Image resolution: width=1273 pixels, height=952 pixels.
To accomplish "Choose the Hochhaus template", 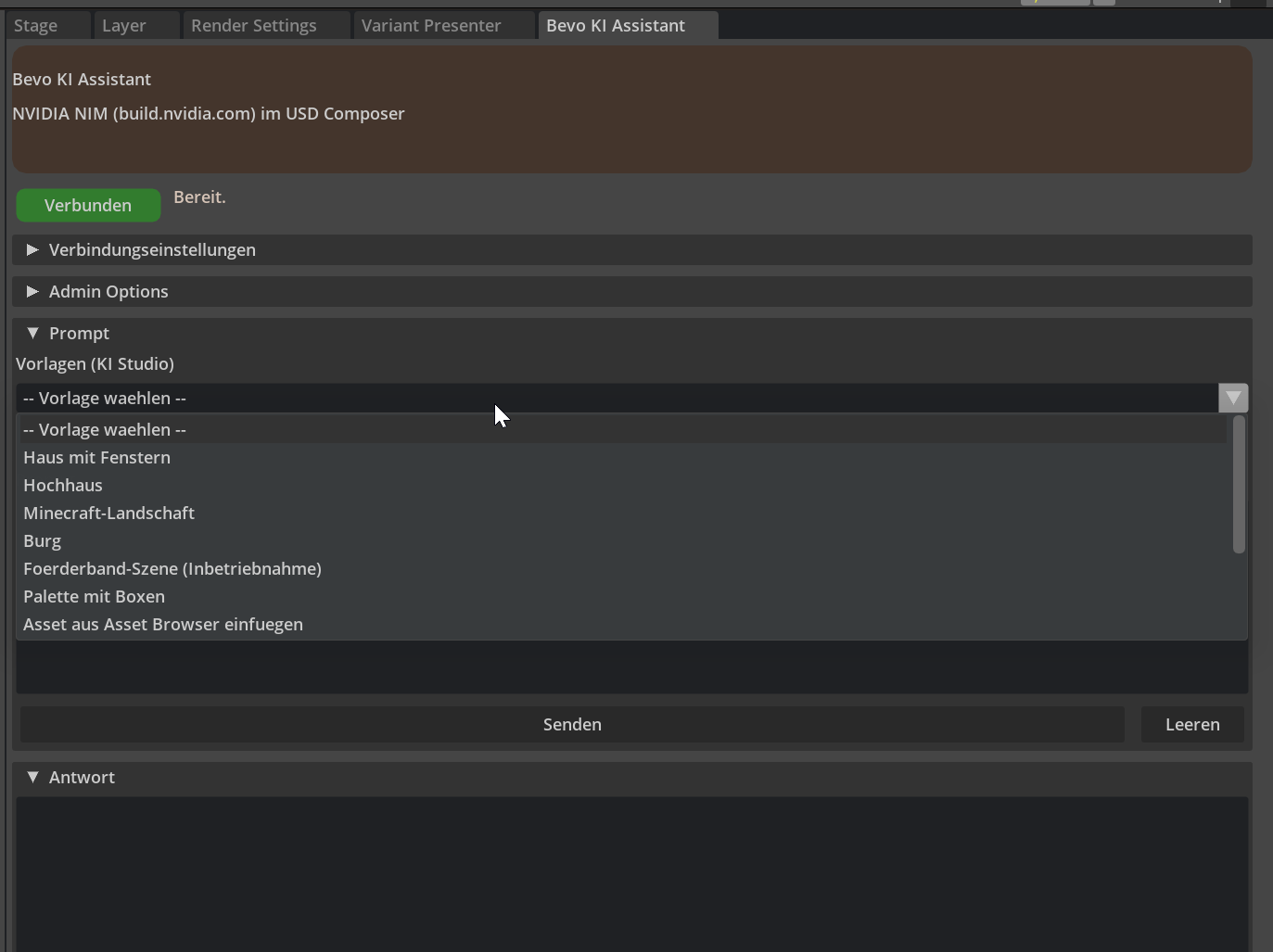I will (x=622, y=485).
